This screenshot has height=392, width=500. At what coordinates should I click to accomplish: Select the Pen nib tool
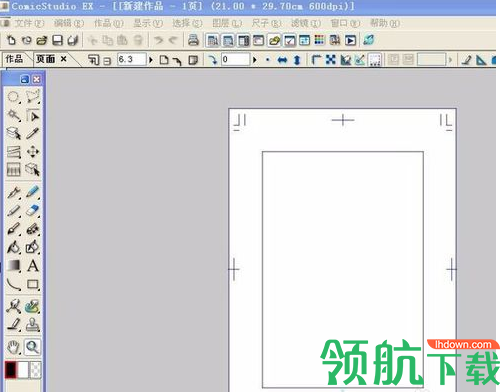pyautogui.click(x=14, y=192)
